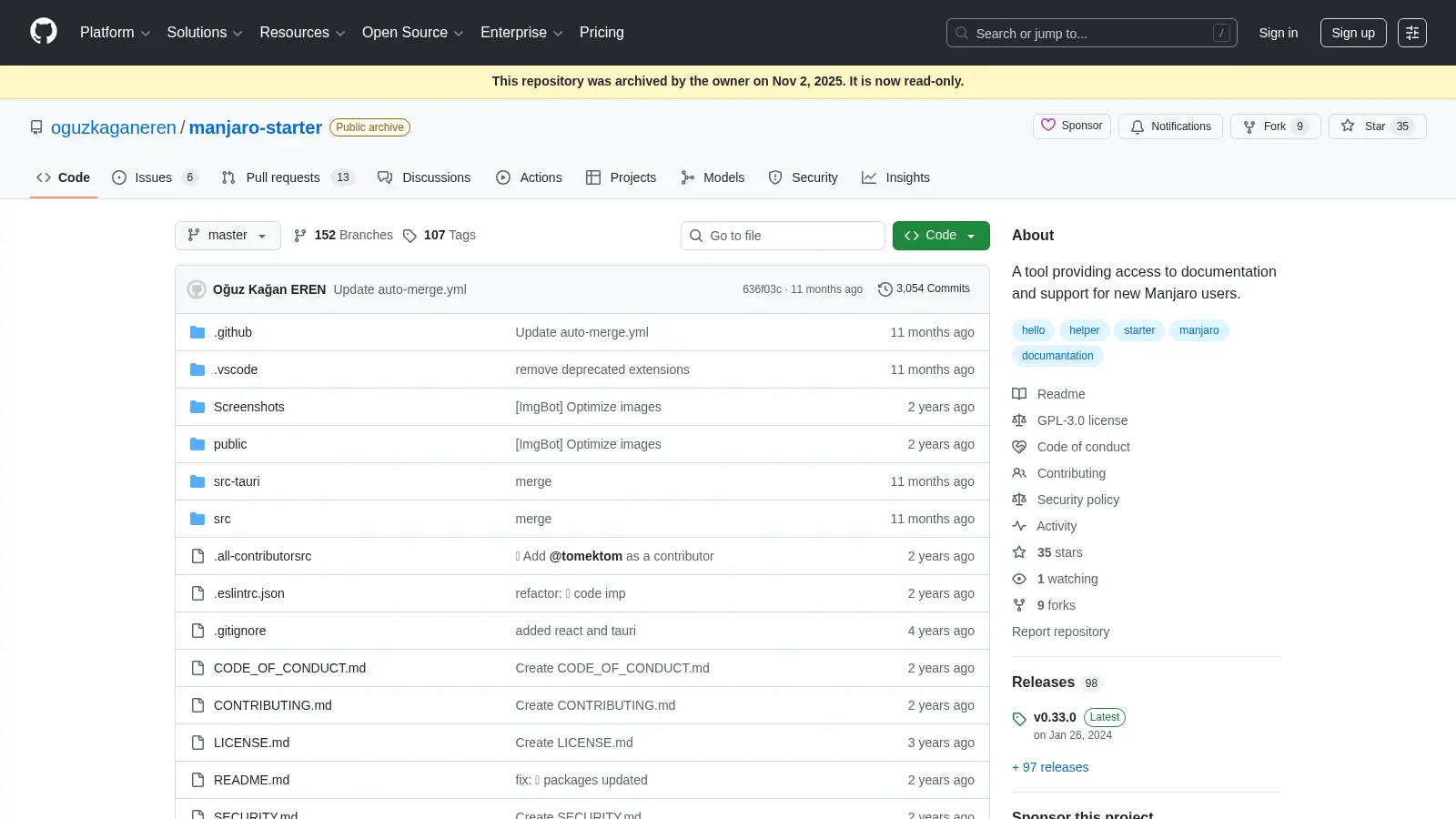Click the forks icon in About
The height and width of the screenshot is (819, 1456).
coord(1019,605)
